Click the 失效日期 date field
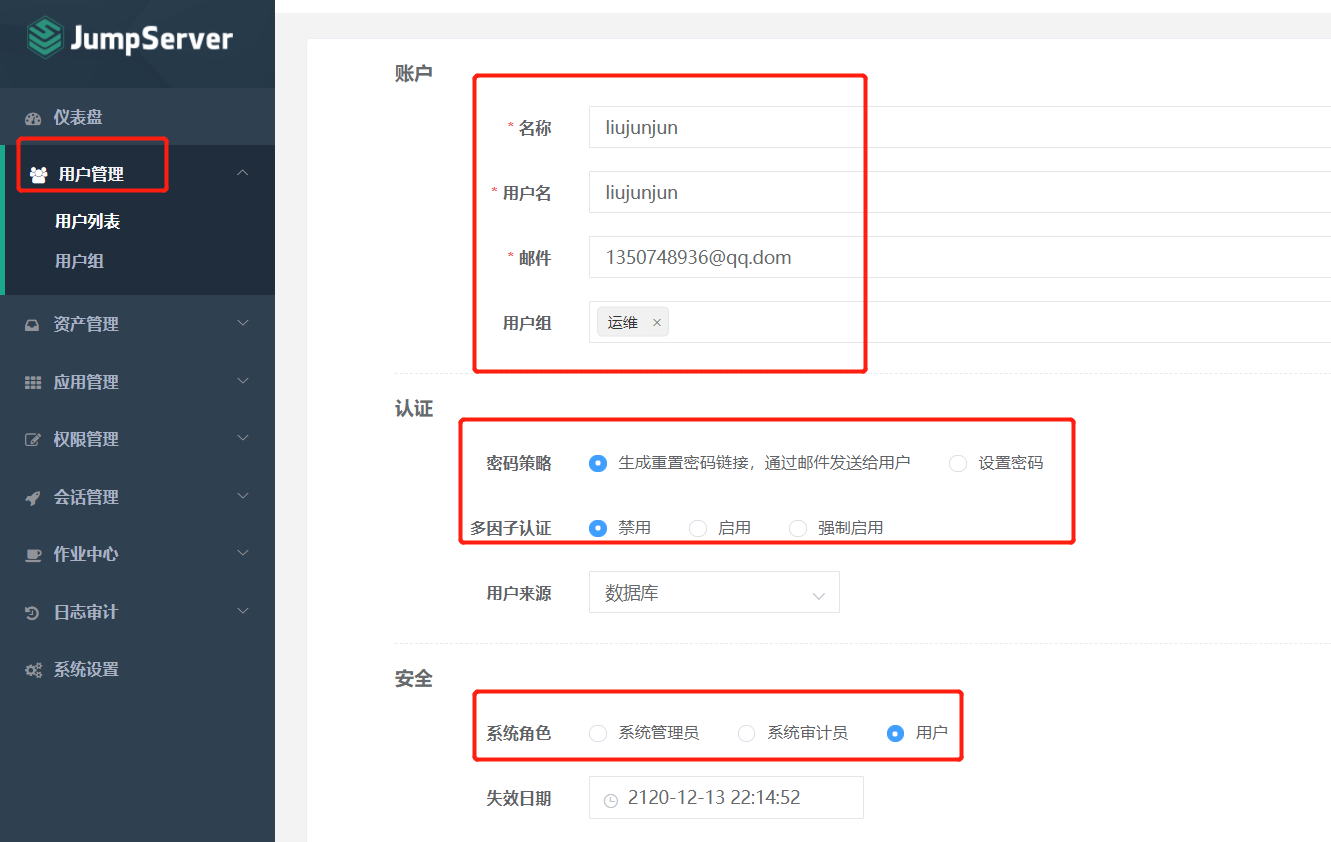This screenshot has height=842, width=1331. pos(726,798)
